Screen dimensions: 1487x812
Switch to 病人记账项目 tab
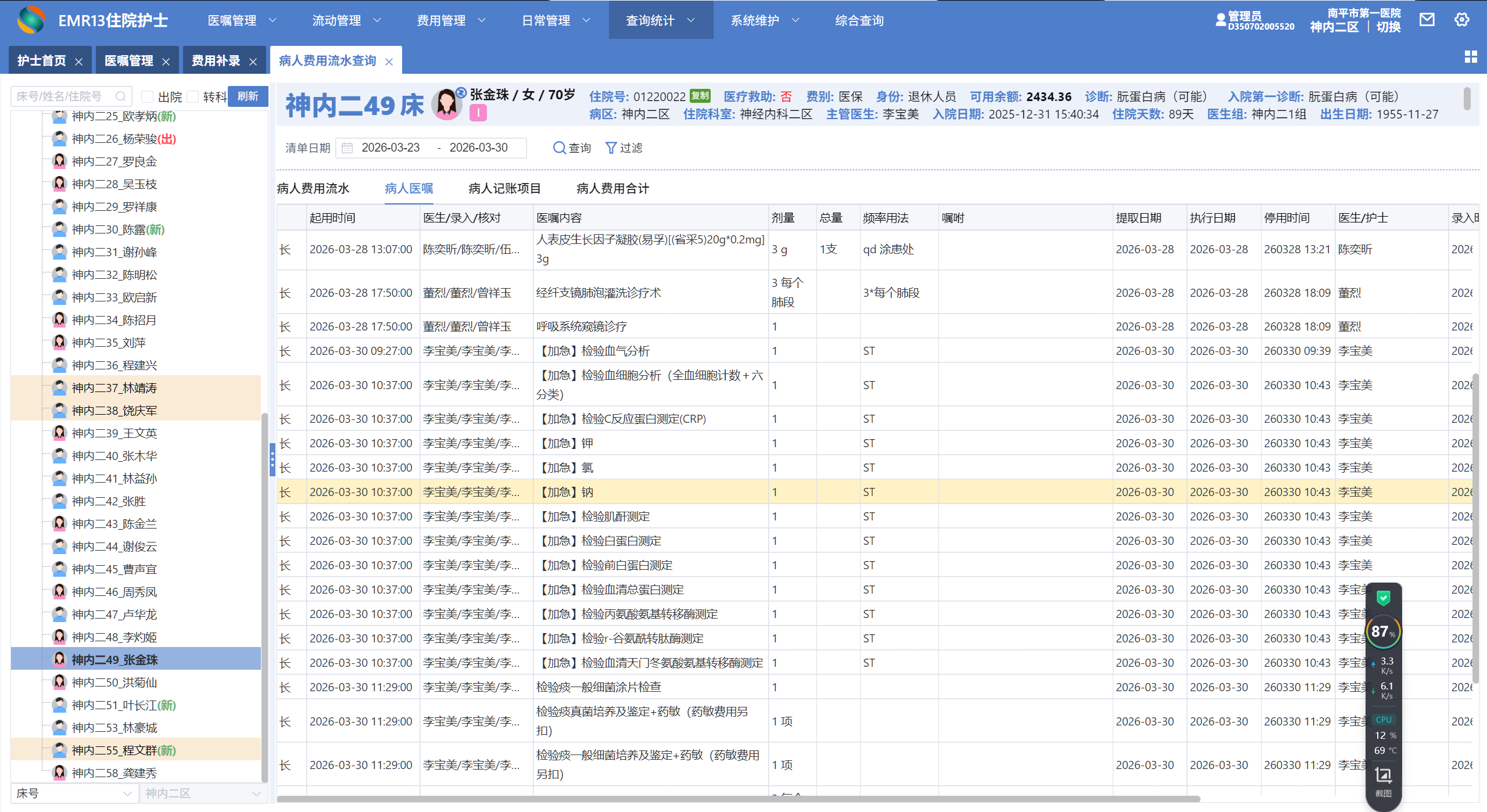pos(504,188)
